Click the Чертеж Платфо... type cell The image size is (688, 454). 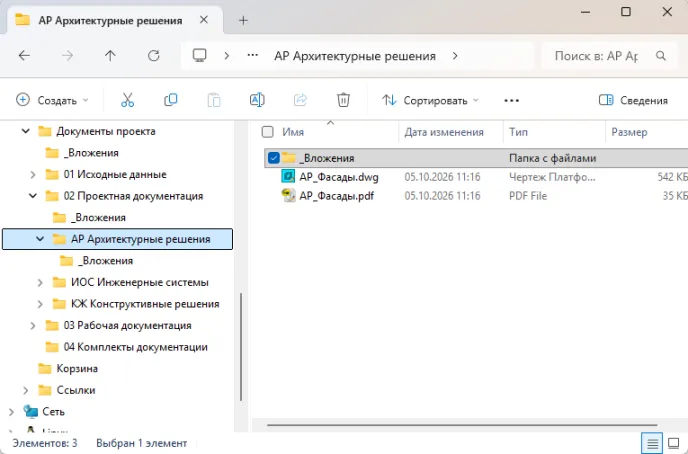click(552, 177)
